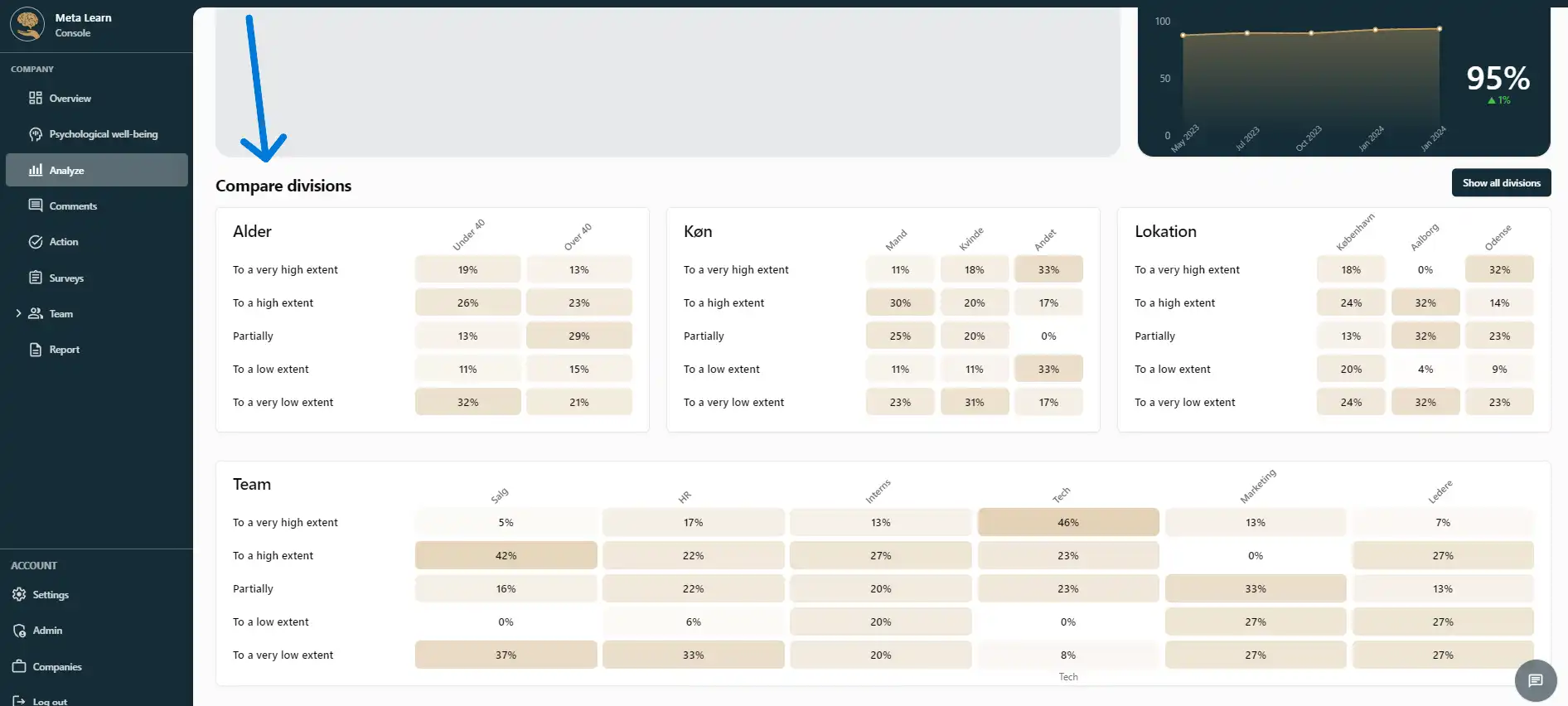
Task: Select the Tech 46% very high extent cell
Action: [1067, 523]
